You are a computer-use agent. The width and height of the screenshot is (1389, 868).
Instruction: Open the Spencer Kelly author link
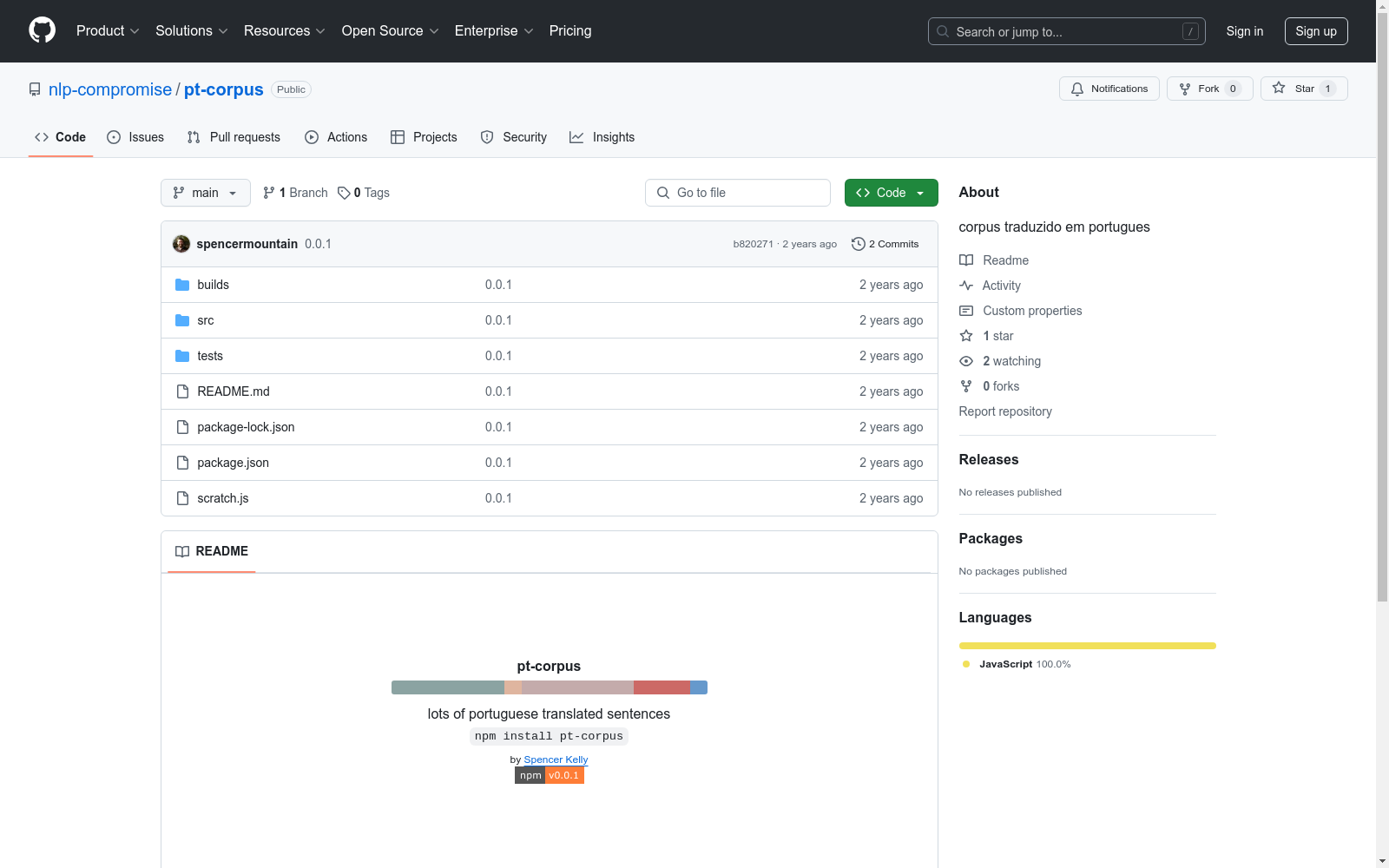[556, 759]
